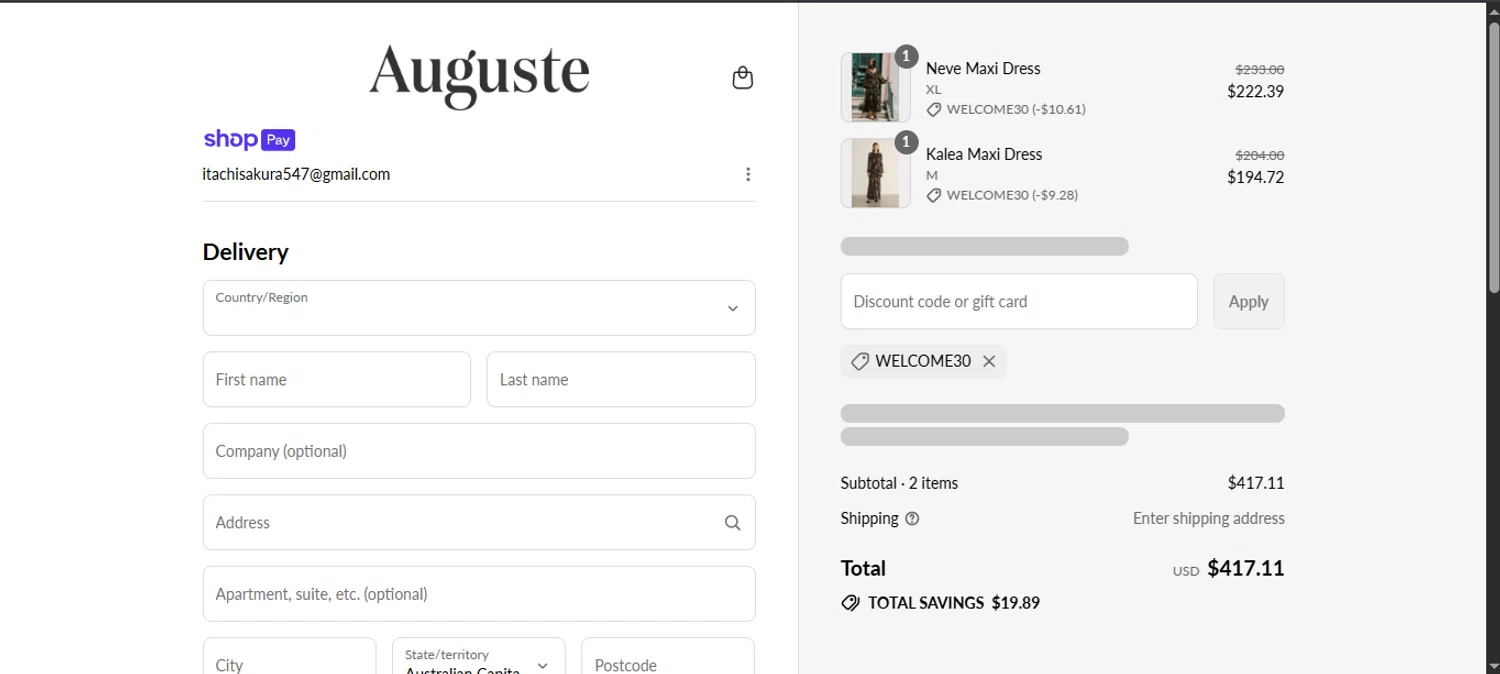This screenshot has width=1500, height=674.
Task: Click the $194.72 price
Action: pos(1256,177)
